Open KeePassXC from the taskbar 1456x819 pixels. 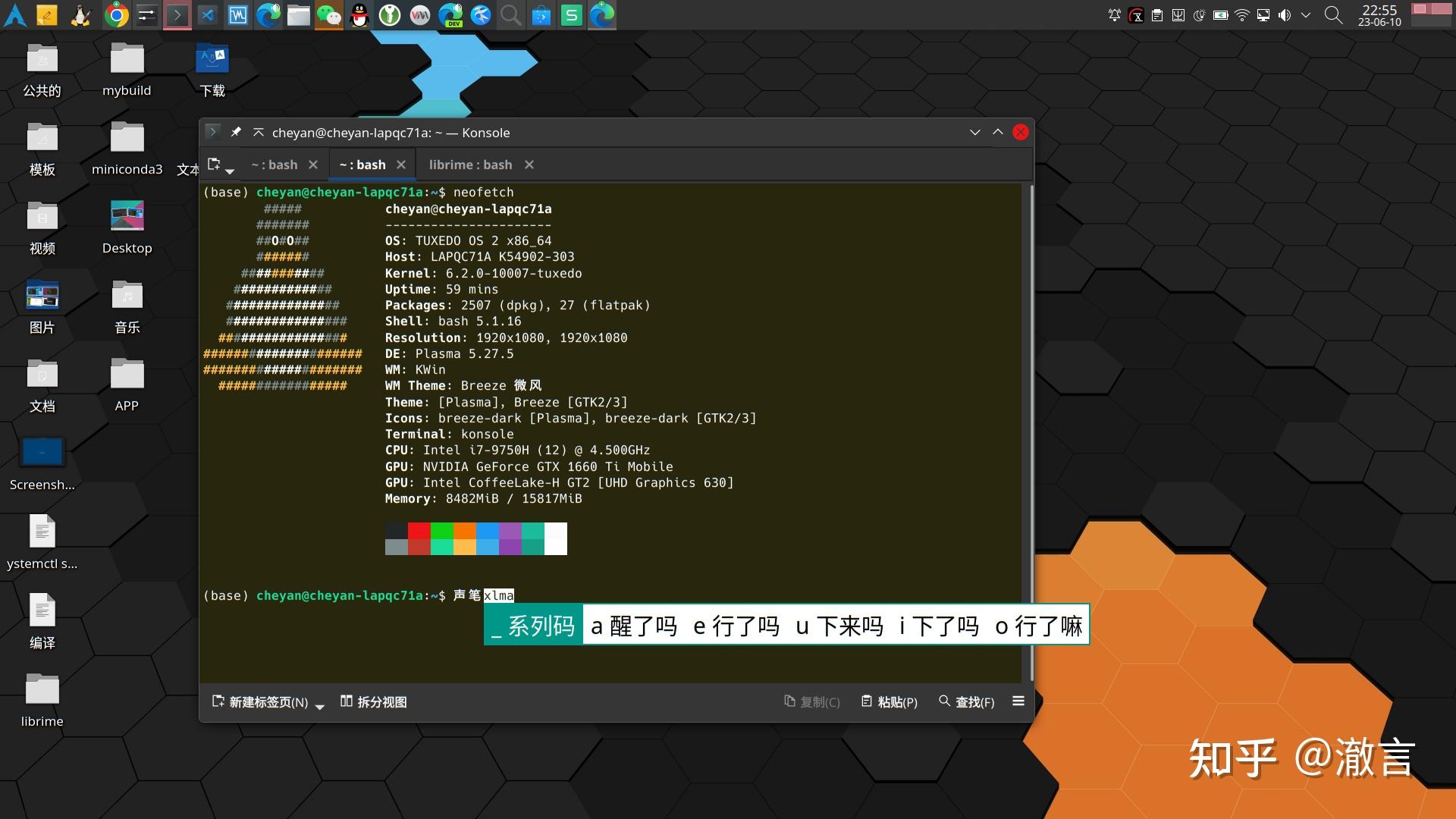pyautogui.click(x=389, y=14)
